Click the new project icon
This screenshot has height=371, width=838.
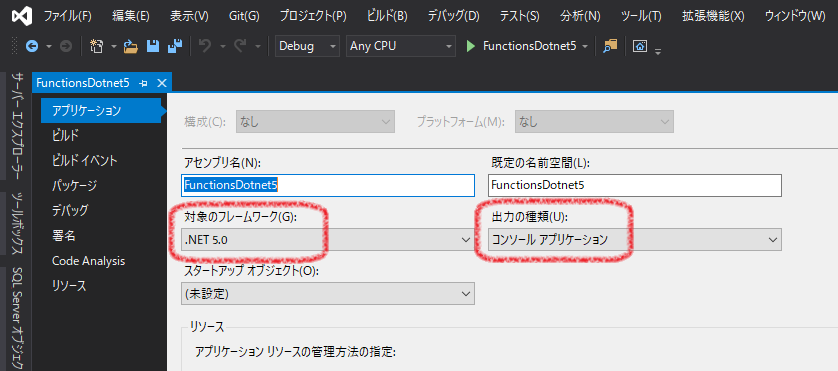click(x=97, y=47)
